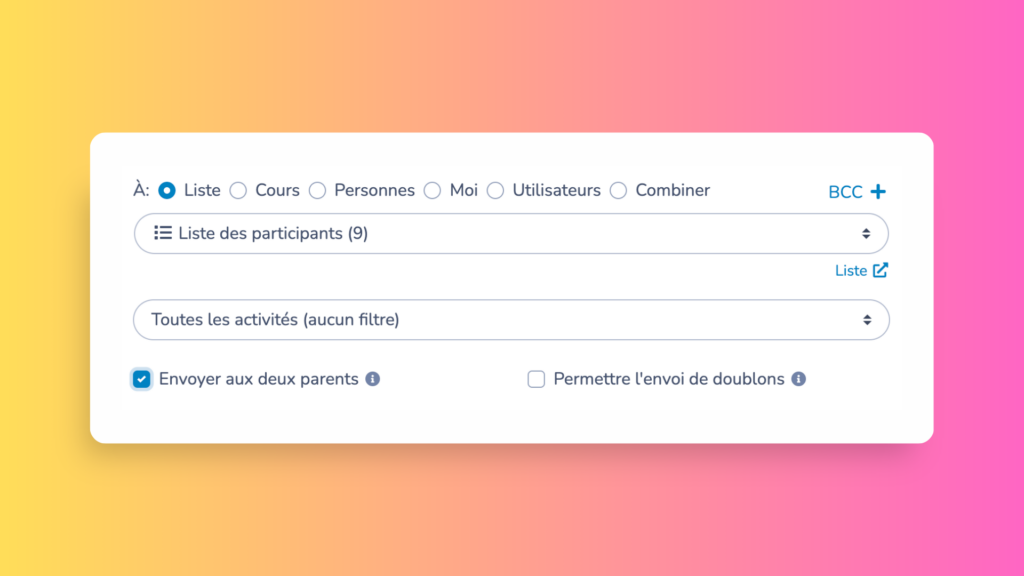The height and width of the screenshot is (576, 1024).
Task: Open the Toutes les activités filter dropdown
Action: 511,320
